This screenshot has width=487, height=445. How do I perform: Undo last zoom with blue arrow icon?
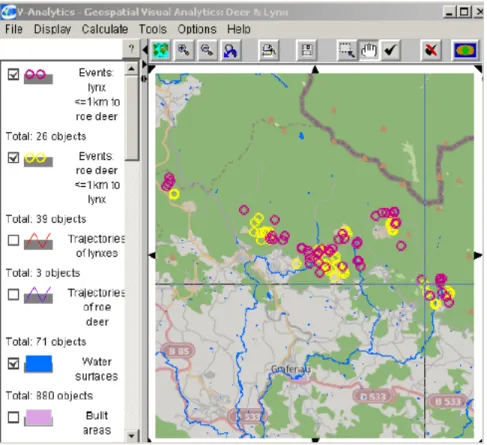[x=230, y=50]
